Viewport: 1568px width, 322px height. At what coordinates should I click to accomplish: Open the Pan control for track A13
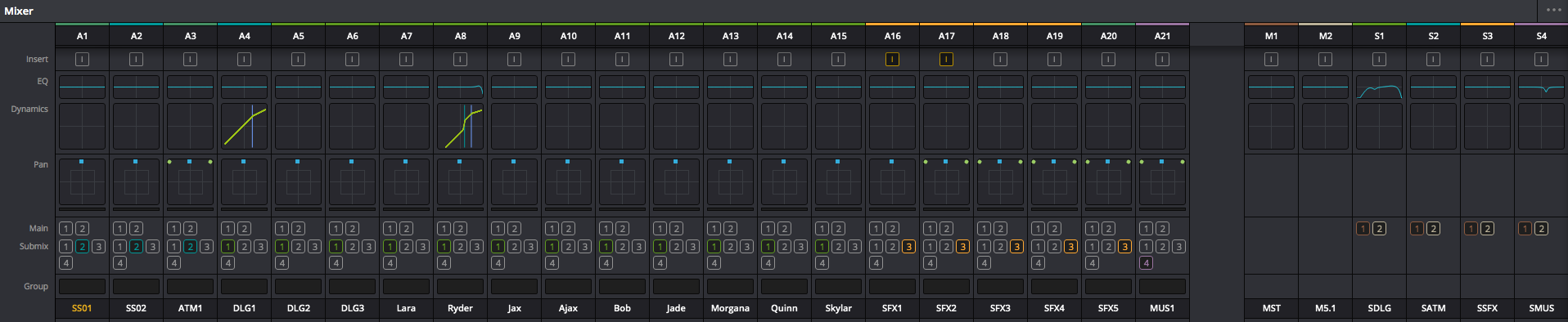tap(730, 181)
